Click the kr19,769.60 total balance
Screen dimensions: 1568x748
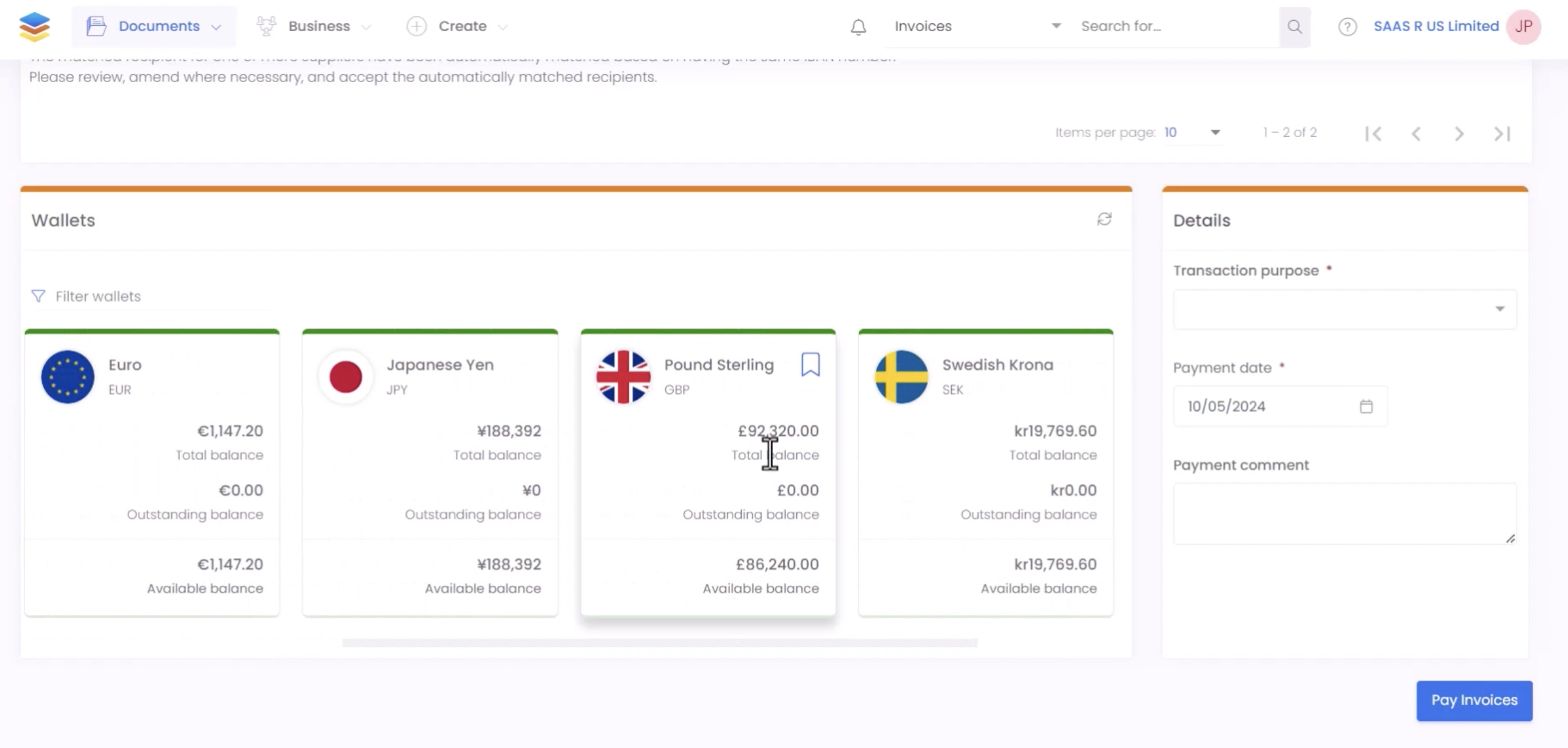point(1055,431)
